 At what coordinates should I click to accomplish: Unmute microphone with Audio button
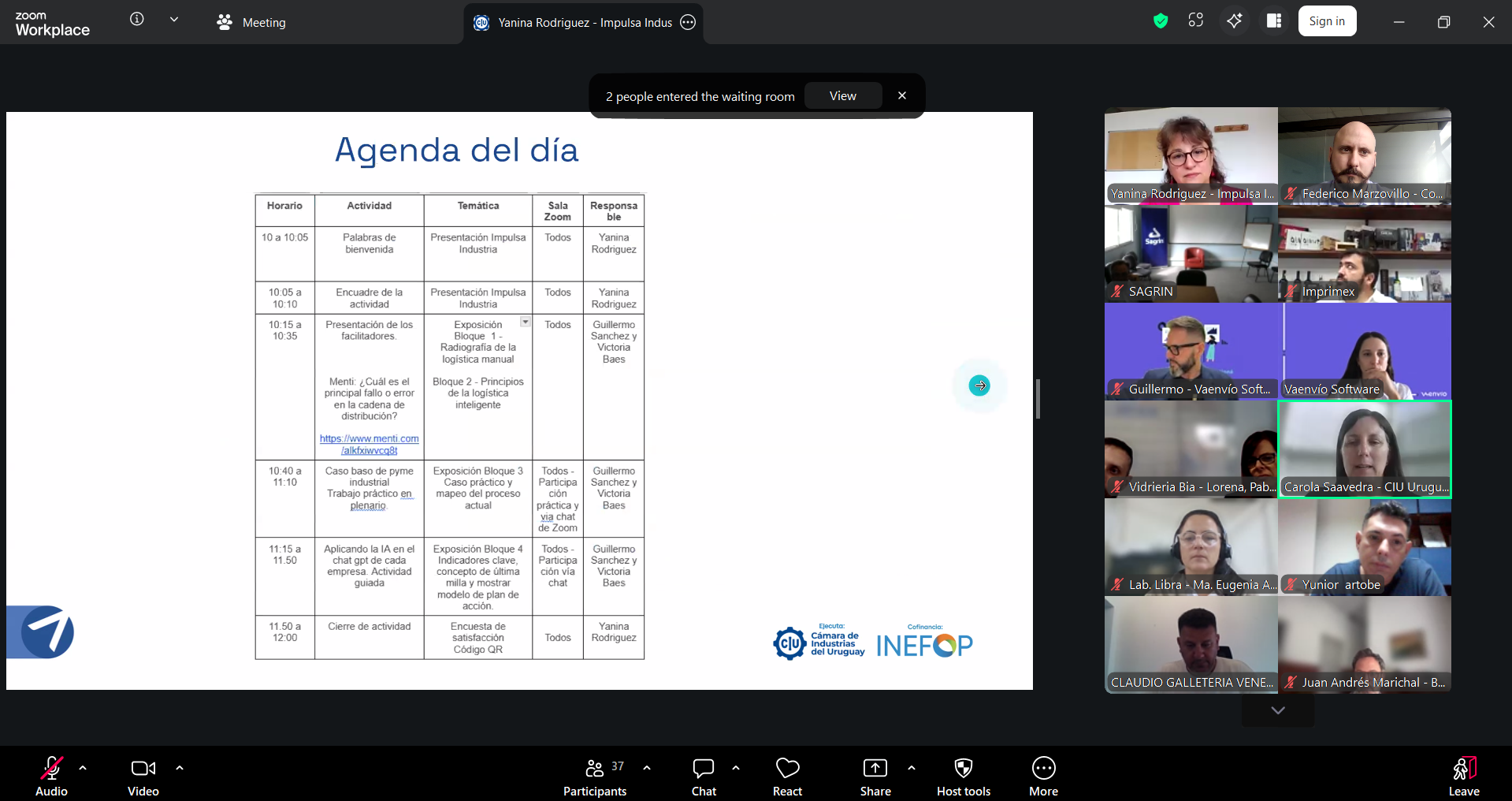[x=52, y=777]
